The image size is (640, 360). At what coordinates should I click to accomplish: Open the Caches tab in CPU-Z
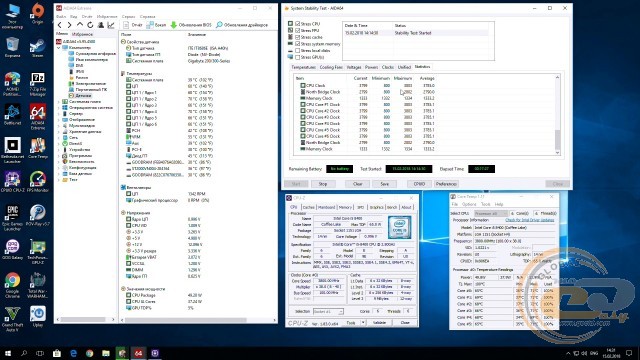tap(309, 207)
